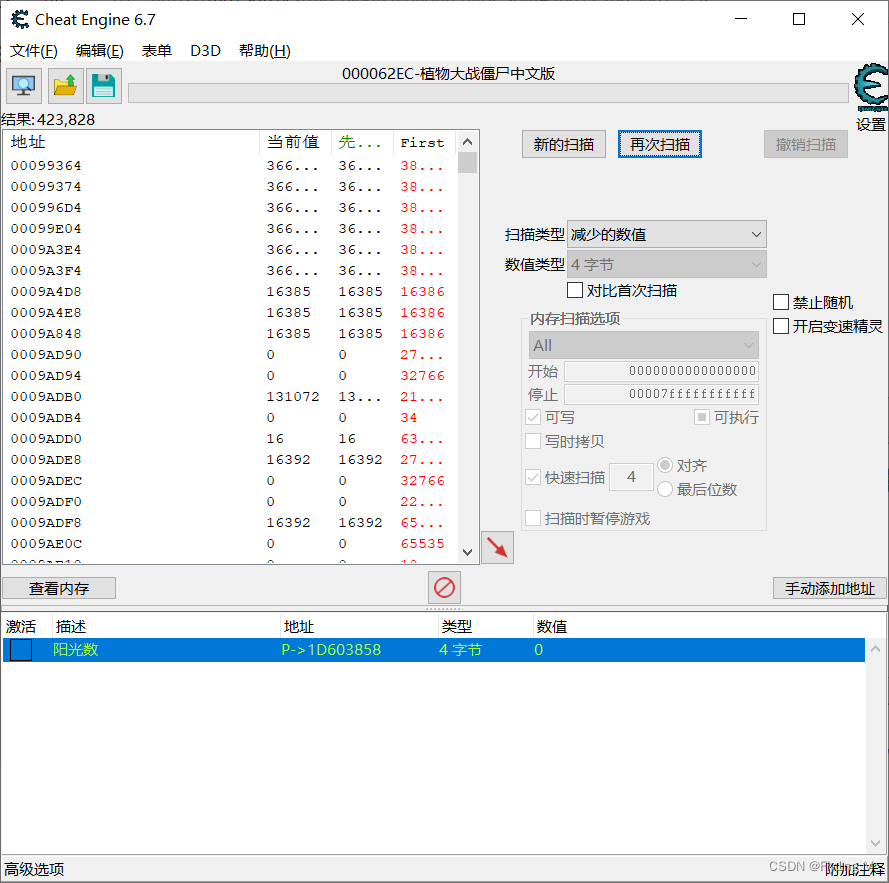
Task: Click the 开始 address input field
Action: 662,371
